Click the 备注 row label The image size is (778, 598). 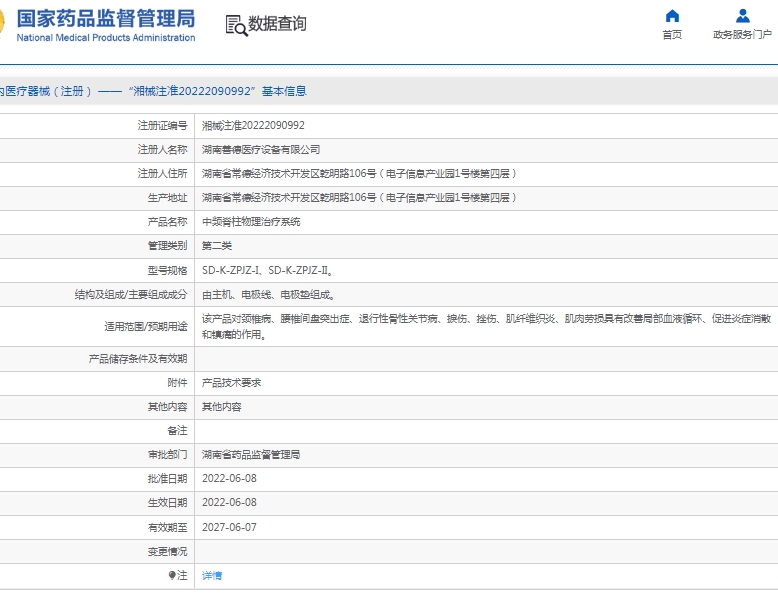coord(178,431)
